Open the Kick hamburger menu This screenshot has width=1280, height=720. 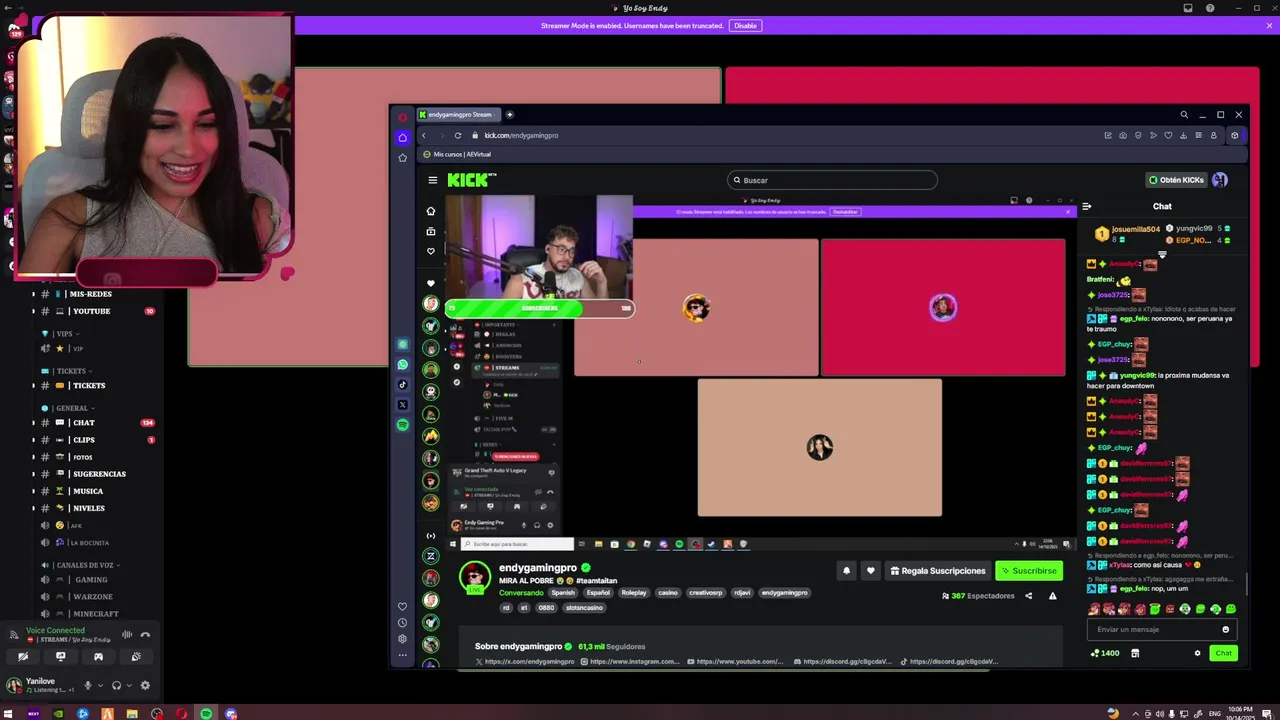[432, 180]
